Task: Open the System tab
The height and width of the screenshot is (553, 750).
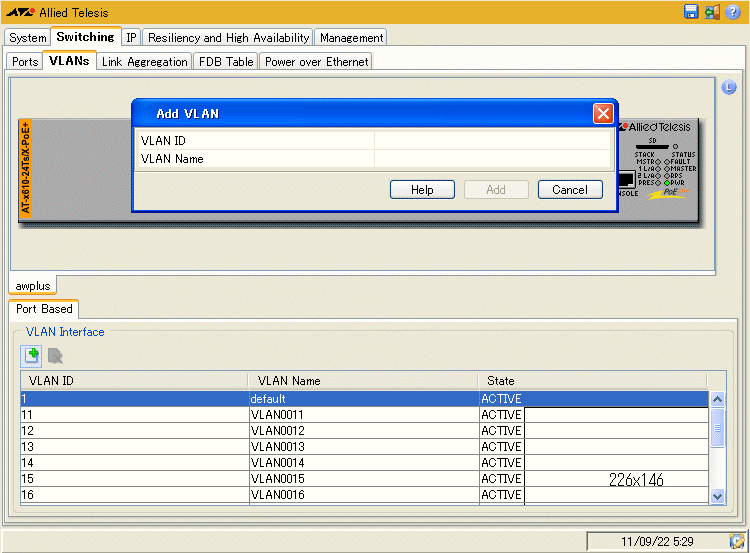Action: [28, 38]
